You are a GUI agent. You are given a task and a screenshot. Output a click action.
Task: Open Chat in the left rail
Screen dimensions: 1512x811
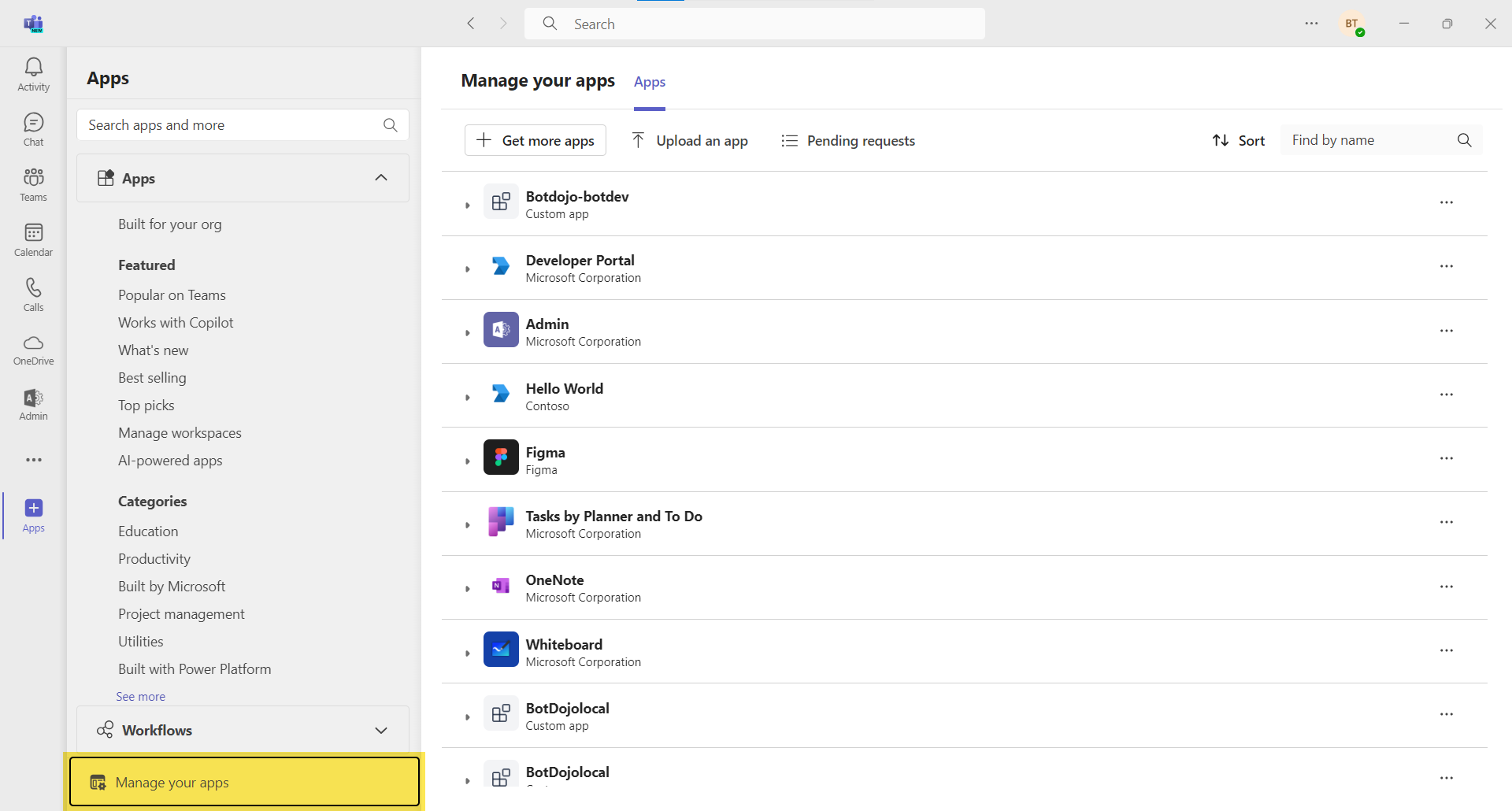click(33, 130)
